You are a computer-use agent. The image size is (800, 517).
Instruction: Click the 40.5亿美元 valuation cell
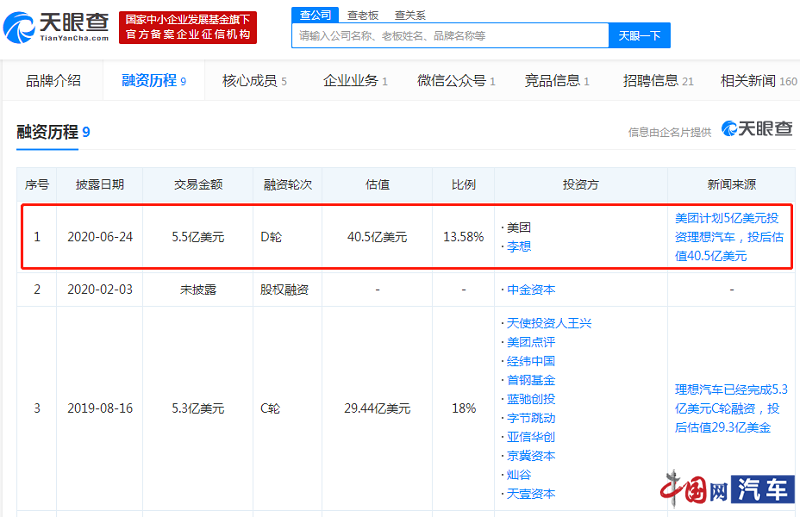[x=377, y=237]
